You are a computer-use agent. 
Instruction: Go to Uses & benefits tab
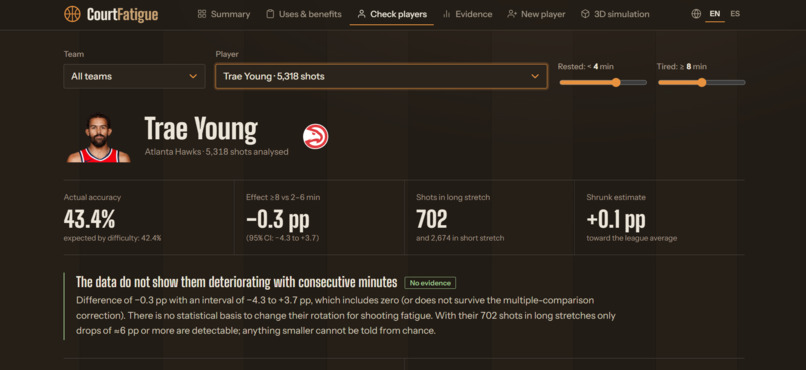pos(303,14)
